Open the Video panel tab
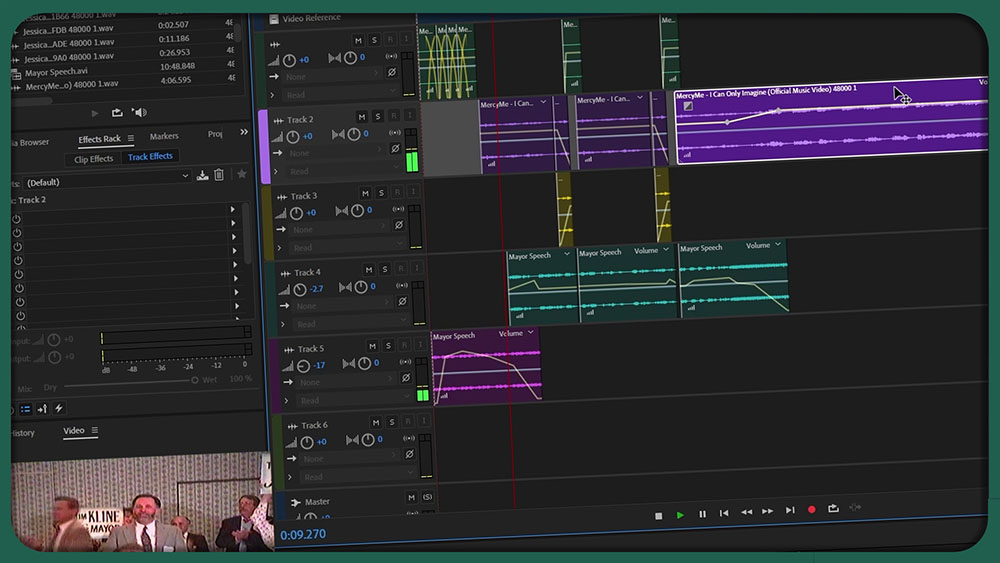This screenshot has width=1000, height=563. 73,430
